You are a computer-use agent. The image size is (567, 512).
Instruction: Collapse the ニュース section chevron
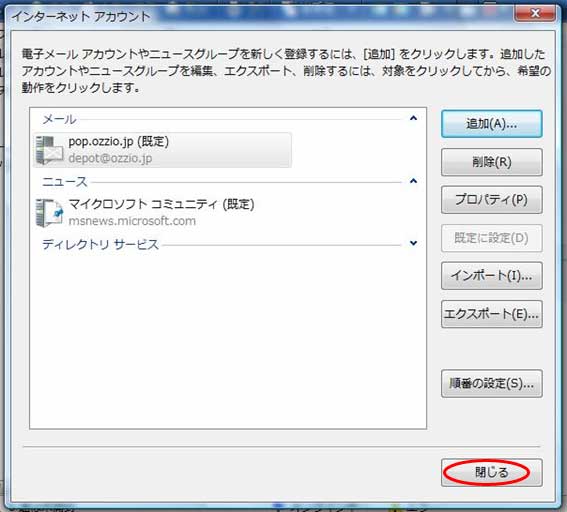413,181
